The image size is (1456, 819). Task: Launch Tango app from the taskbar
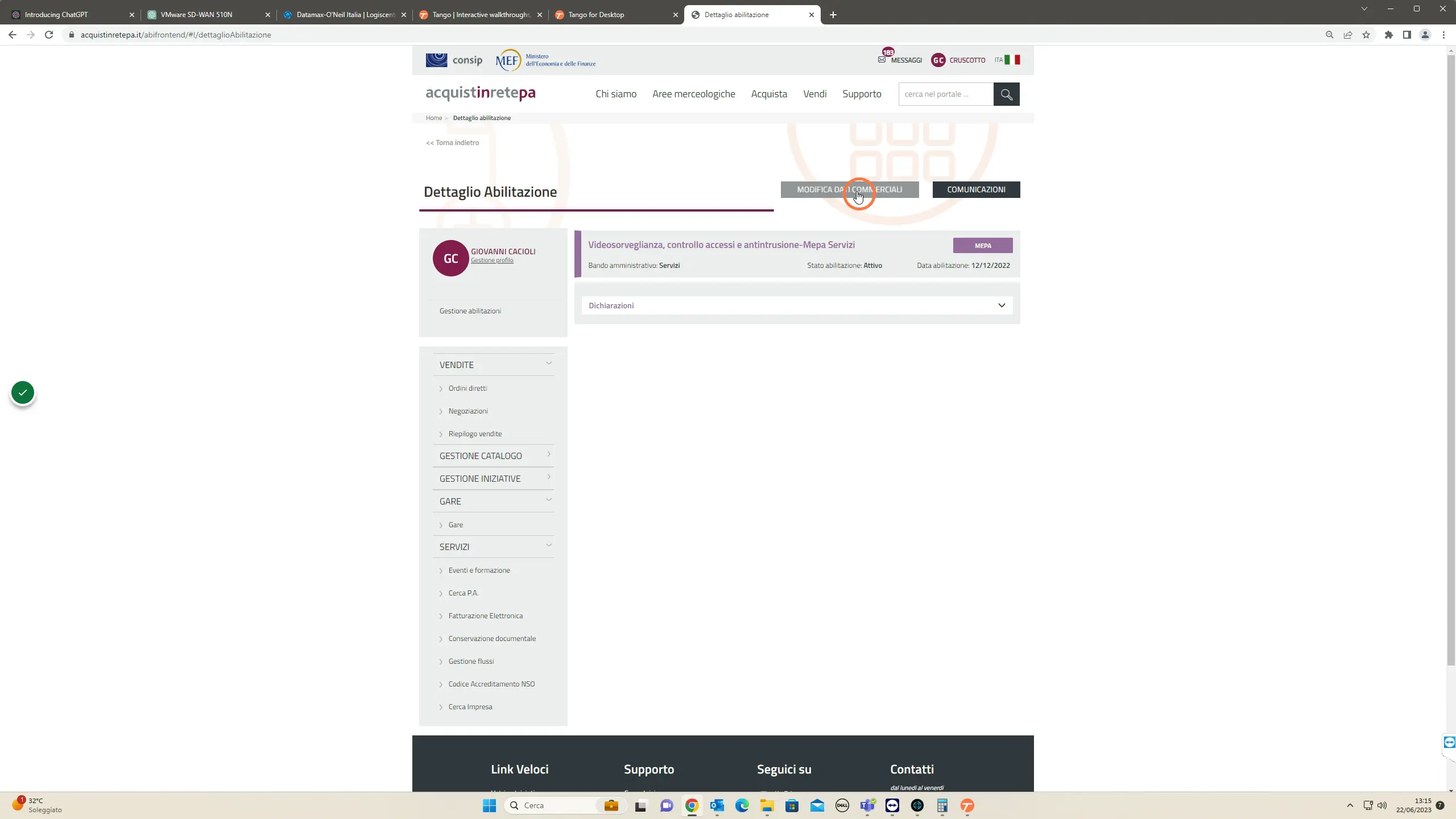click(x=967, y=805)
